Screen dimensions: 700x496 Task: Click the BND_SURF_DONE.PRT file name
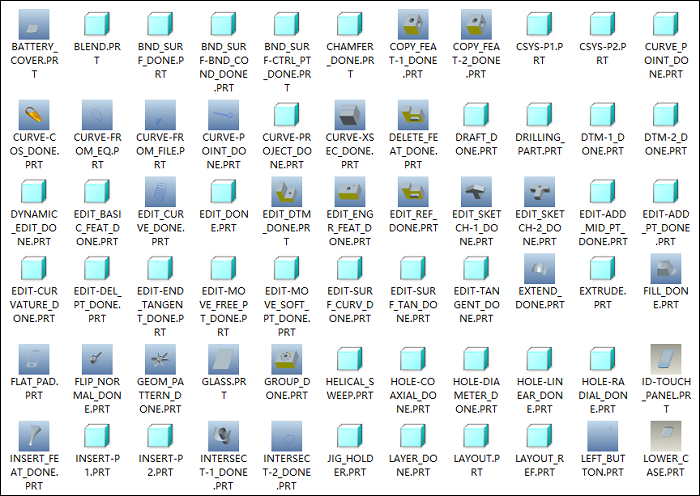[x=160, y=60]
